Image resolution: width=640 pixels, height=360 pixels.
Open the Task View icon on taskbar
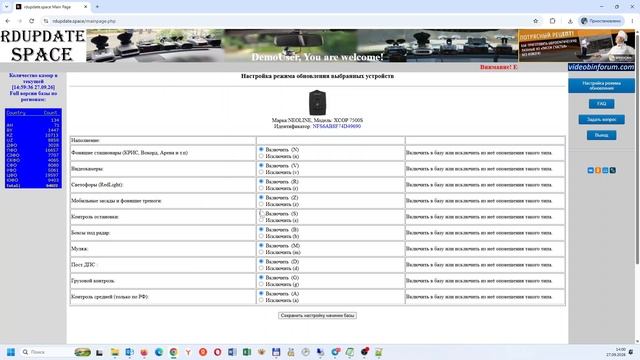click(x=99, y=352)
